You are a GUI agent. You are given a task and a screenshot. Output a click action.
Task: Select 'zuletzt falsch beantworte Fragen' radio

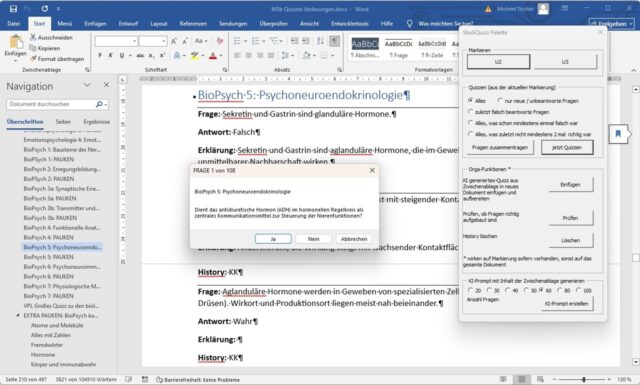pyautogui.click(x=471, y=111)
